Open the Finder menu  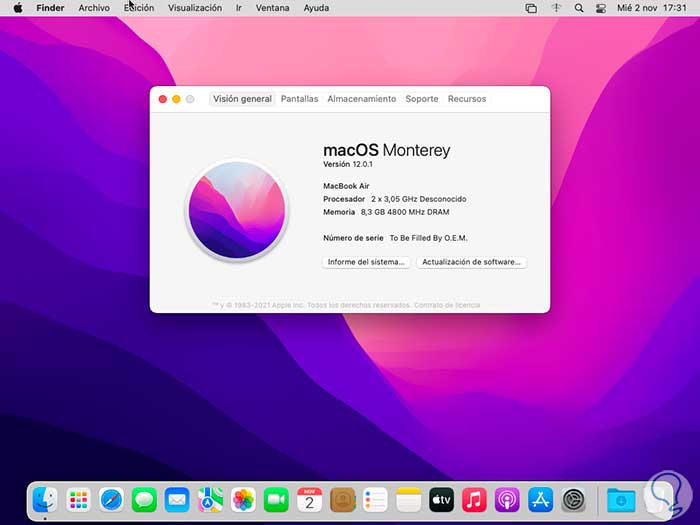coord(50,8)
